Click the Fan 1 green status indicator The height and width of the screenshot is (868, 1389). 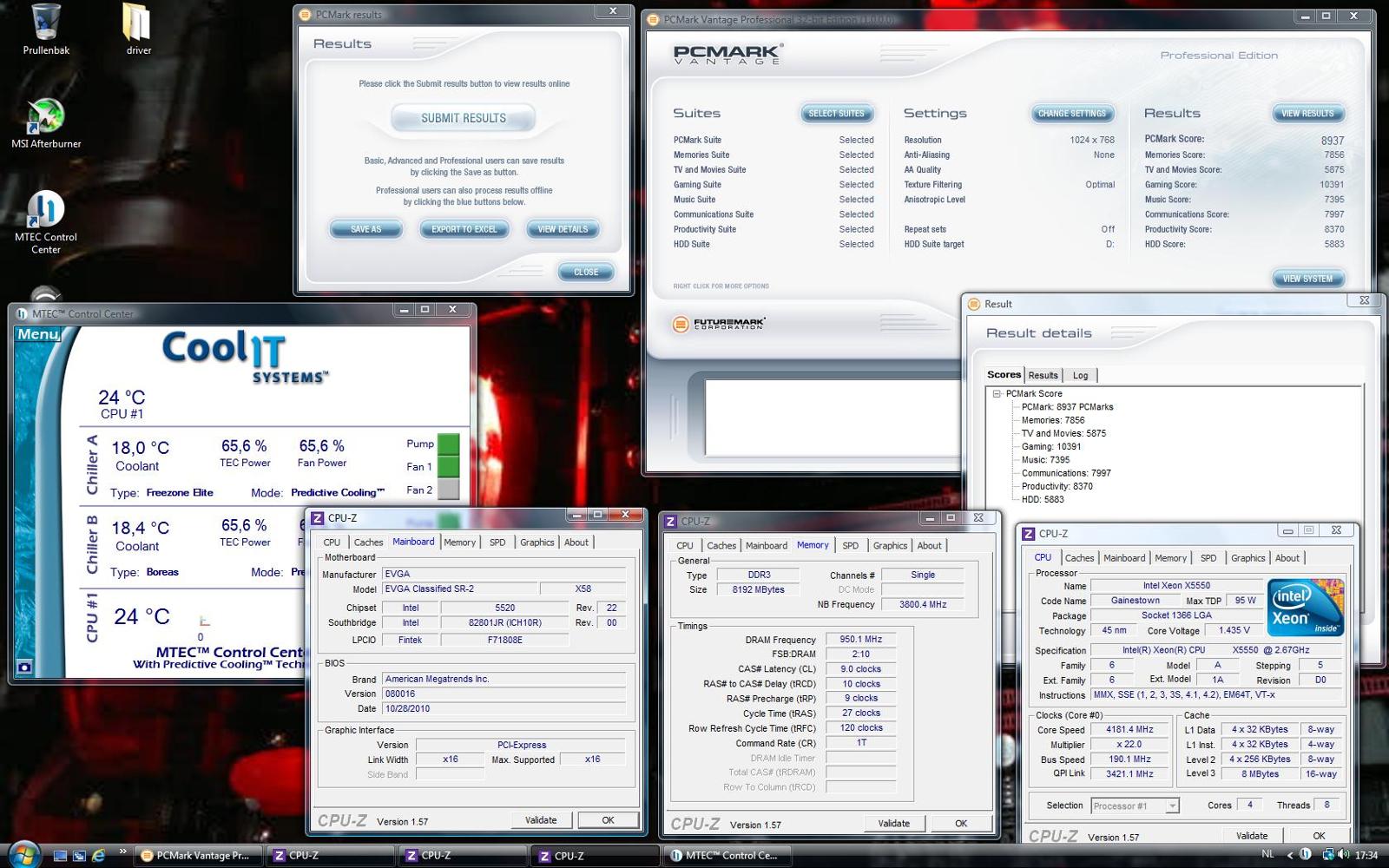pos(448,466)
